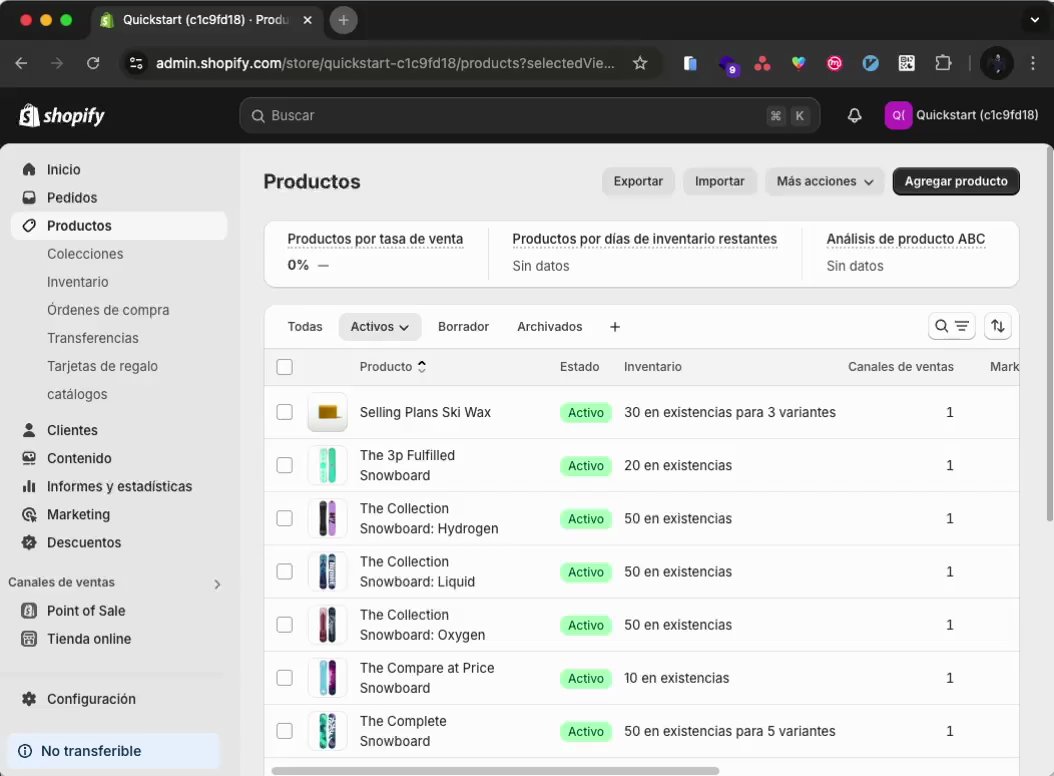Reload the page in browser toolbar
Image resolution: width=1054 pixels, height=776 pixels.
tap(93, 63)
